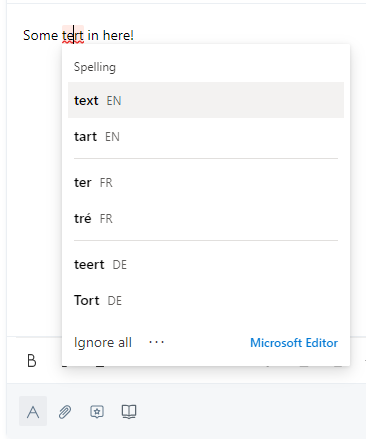Toggle the Format text icon in compose bar

(33, 411)
